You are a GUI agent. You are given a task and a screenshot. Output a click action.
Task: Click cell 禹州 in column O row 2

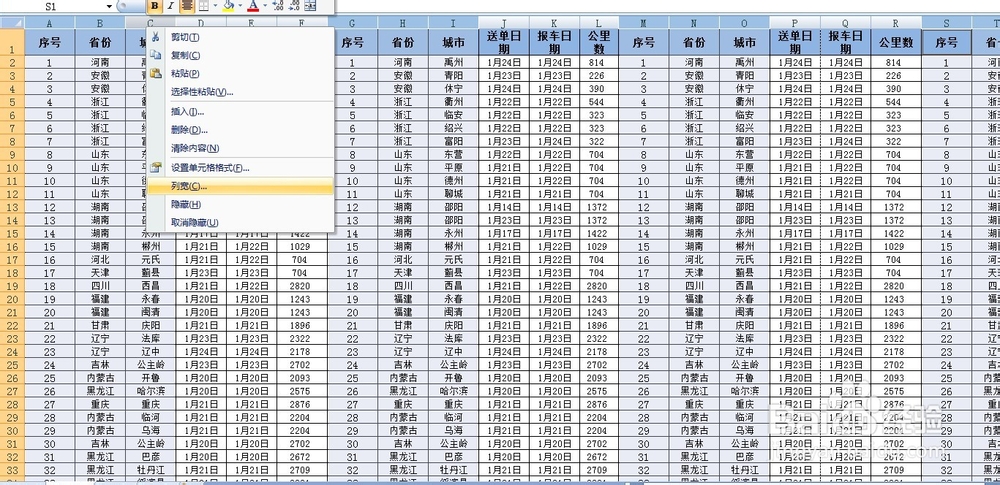tap(744, 63)
